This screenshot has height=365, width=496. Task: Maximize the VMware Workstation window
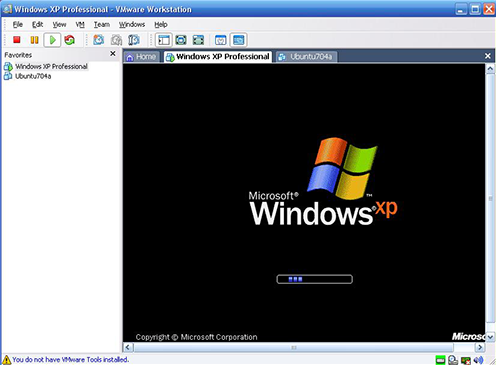click(x=475, y=9)
